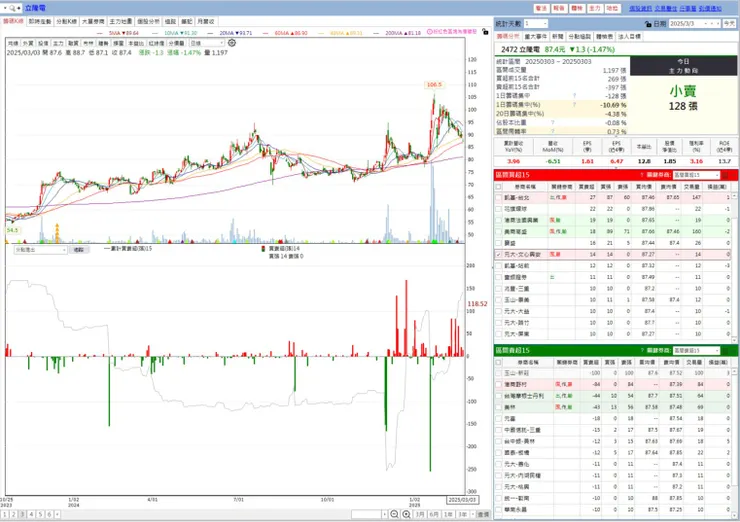This screenshot has height=522, width=740.
Task: Open the 統計天數 dropdown
Action: (x=535, y=24)
